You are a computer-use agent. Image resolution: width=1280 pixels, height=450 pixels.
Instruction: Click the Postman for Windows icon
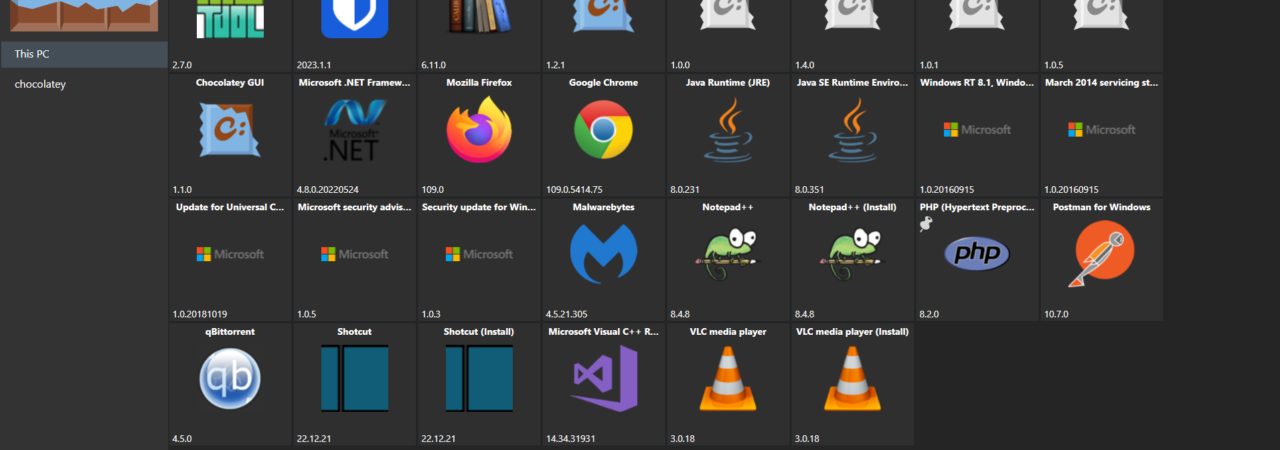point(1101,254)
